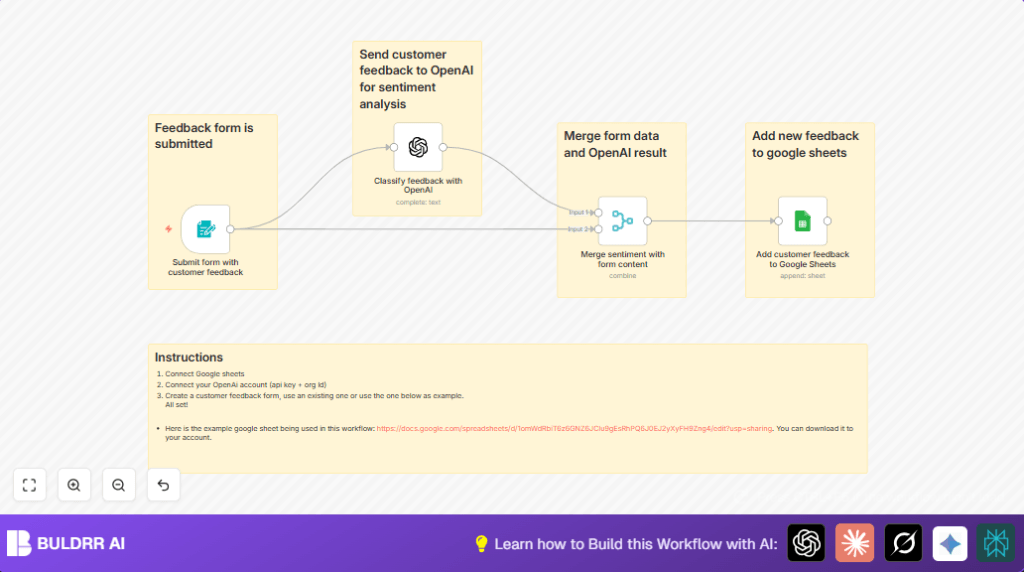This screenshot has width=1024, height=572.
Task: Click the OpenAI node input connector
Action: pos(394,148)
